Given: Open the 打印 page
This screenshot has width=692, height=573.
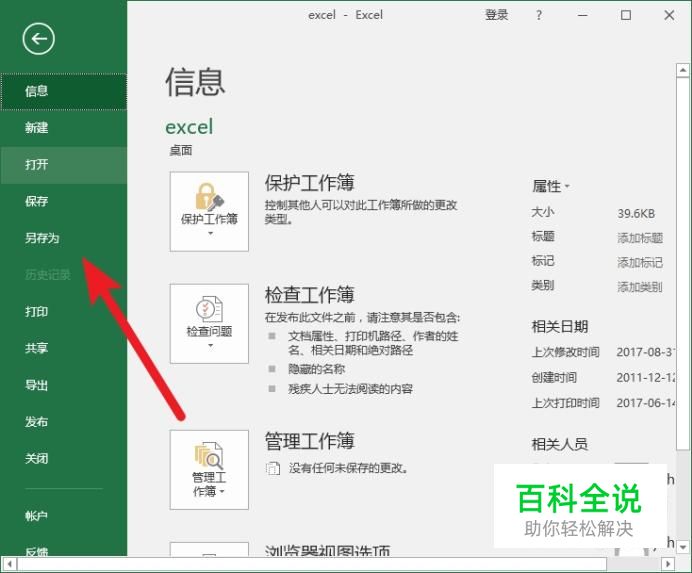Looking at the screenshot, I should coord(64,312).
